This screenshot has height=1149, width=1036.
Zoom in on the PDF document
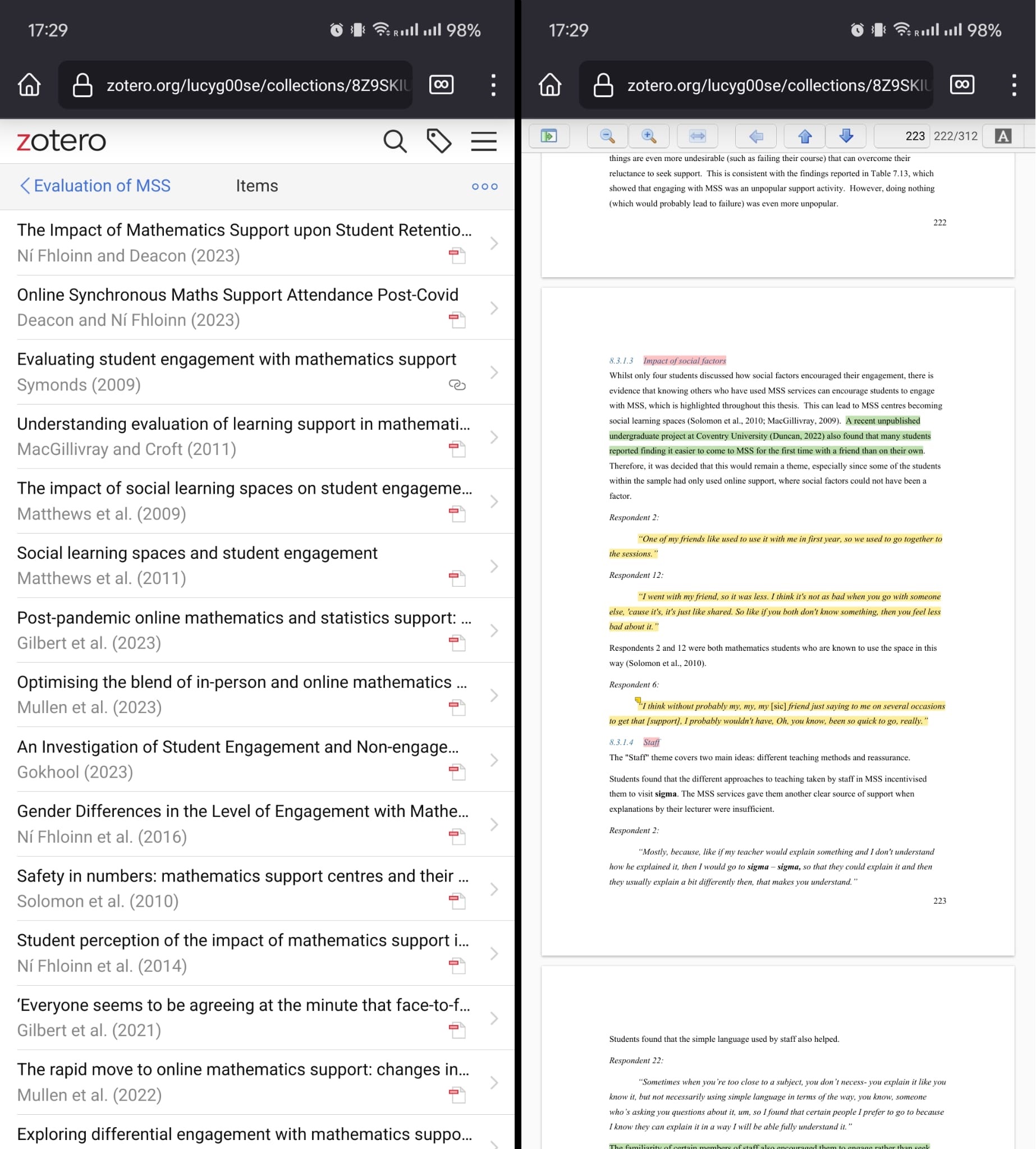click(648, 136)
